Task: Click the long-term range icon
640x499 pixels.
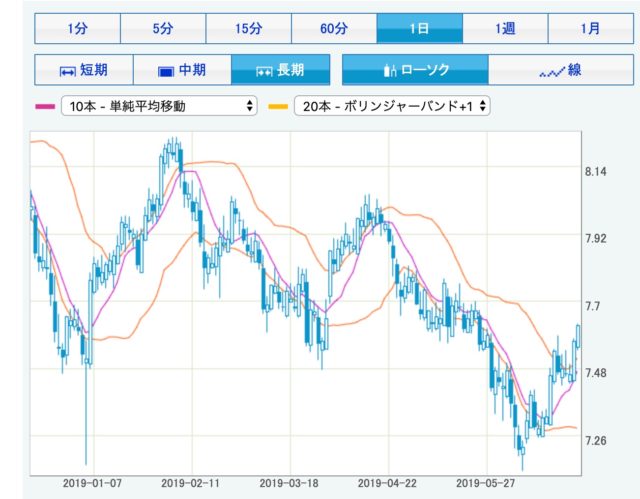Action: 265,71
